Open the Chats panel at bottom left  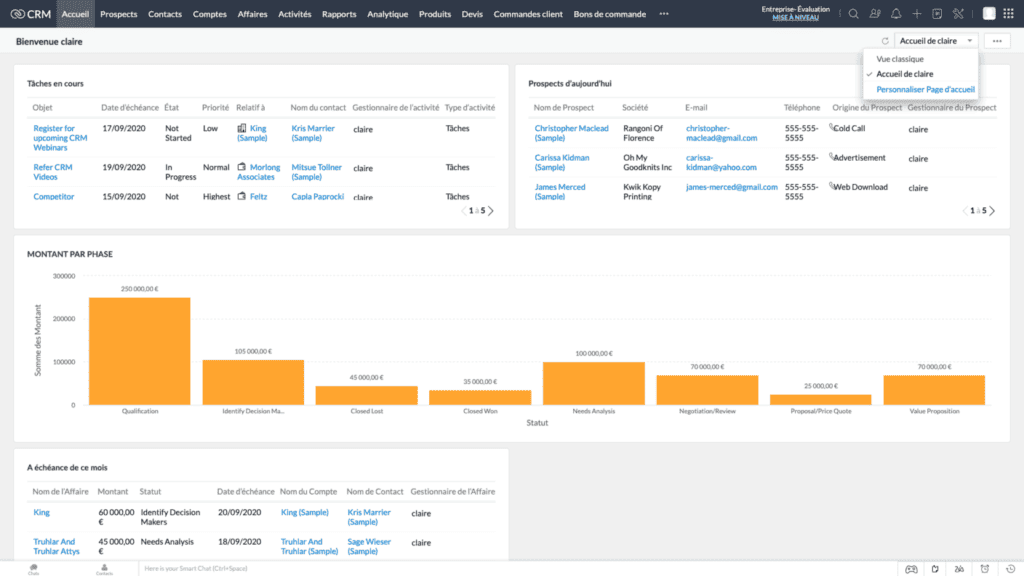31,567
